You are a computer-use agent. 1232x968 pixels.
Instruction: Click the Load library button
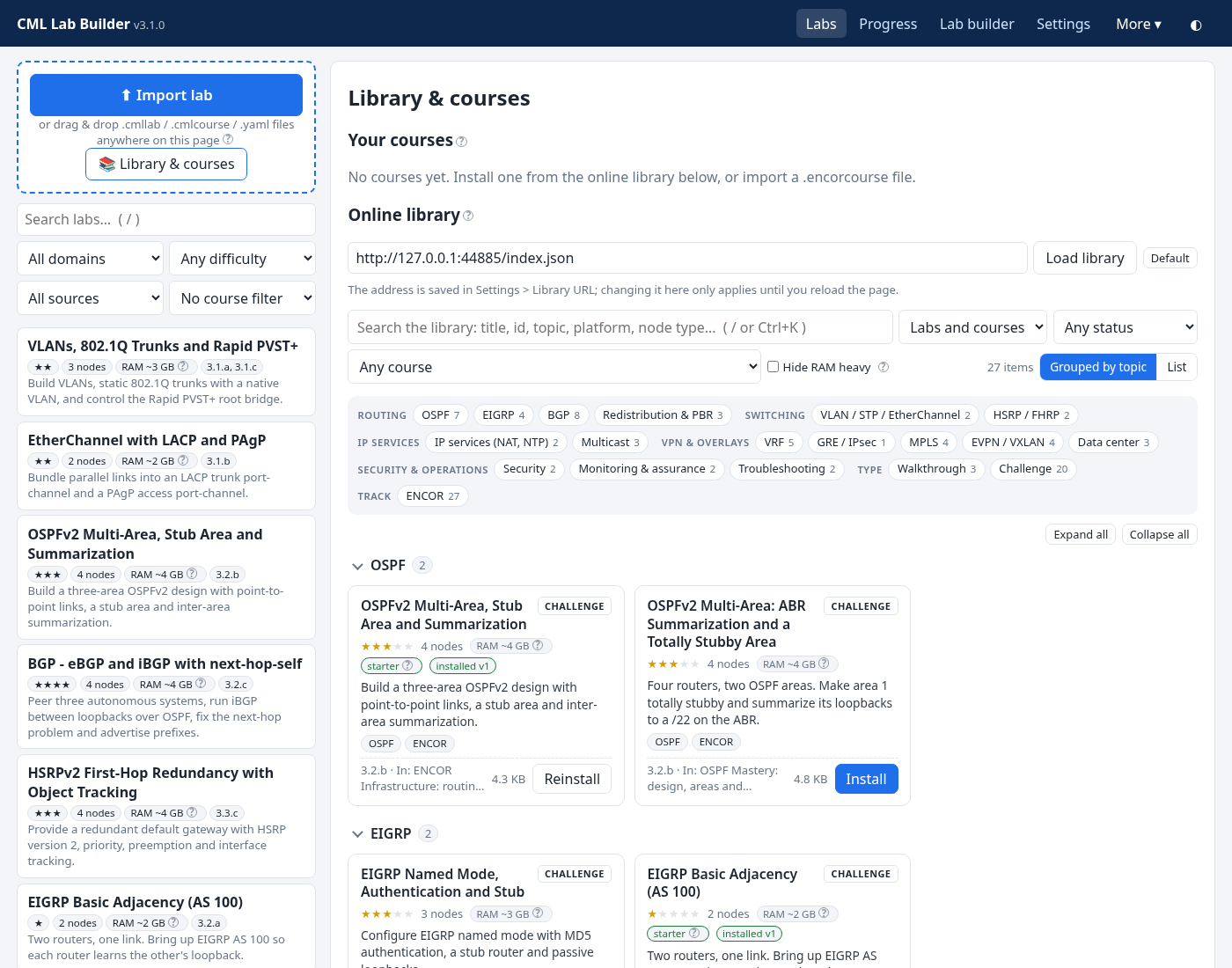pyautogui.click(x=1085, y=258)
